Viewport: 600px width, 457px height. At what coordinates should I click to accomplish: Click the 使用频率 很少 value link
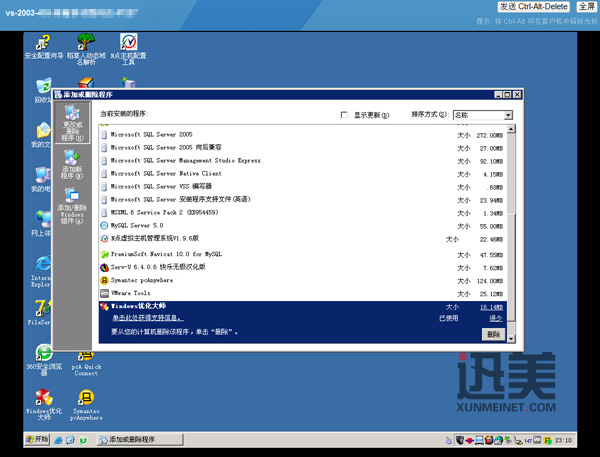tap(496, 318)
